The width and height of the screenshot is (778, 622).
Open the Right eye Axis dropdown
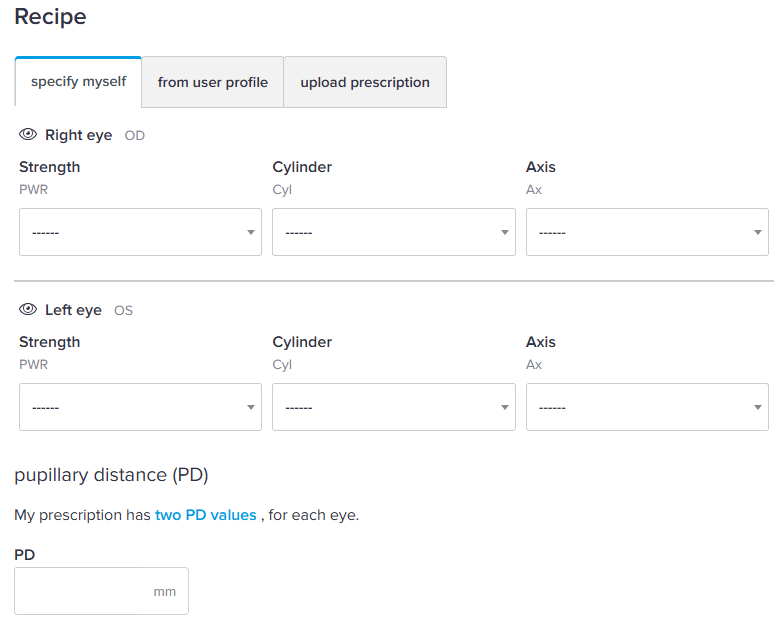(647, 232)
